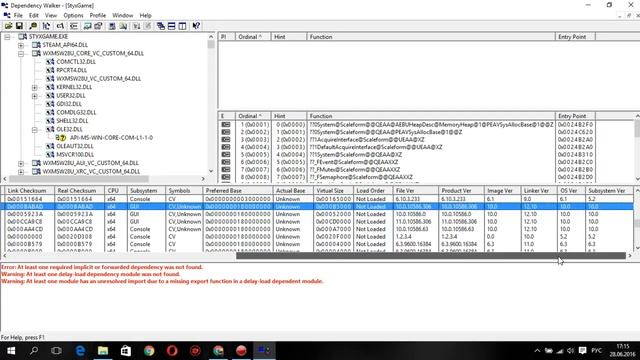The width and height of the screenshot is (640, 360).
Task: Select export function ??1DefaultAcquireInterface@Scaleform@@UEAA@XZ
Action: click(x=376, y=147)
